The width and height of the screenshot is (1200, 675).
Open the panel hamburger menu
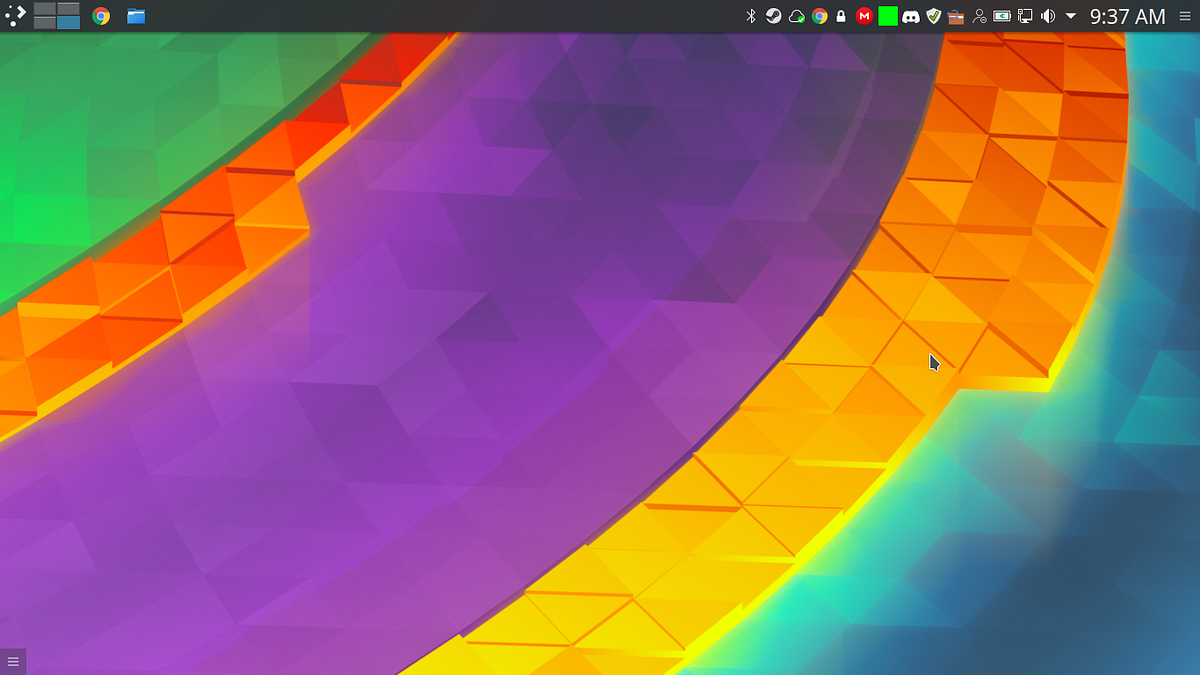pos(1184,16)
